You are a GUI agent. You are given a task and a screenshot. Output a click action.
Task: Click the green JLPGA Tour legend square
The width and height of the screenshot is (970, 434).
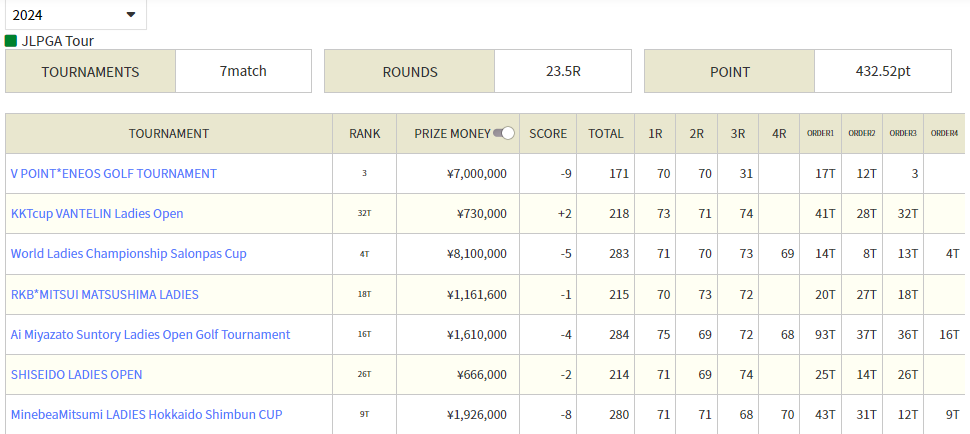(11, 41)
